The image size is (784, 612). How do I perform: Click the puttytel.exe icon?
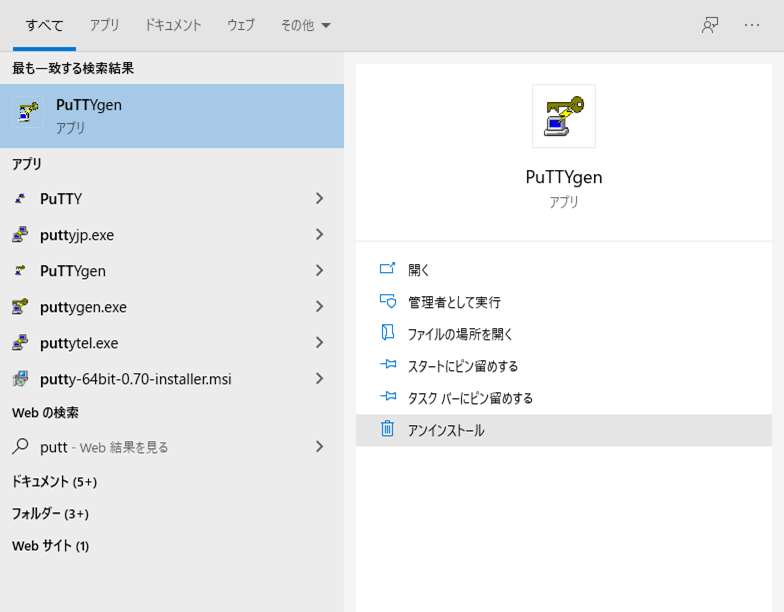[20, 342]
